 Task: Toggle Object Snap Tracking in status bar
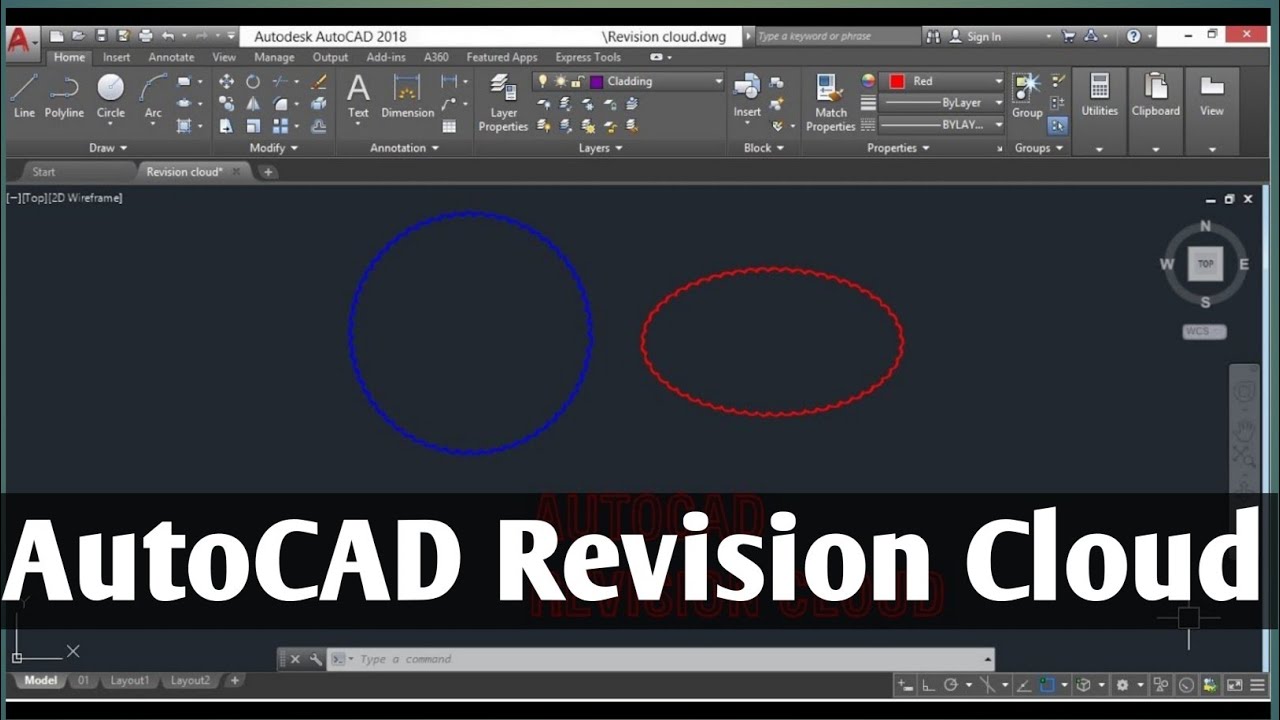click(1023, 685)
